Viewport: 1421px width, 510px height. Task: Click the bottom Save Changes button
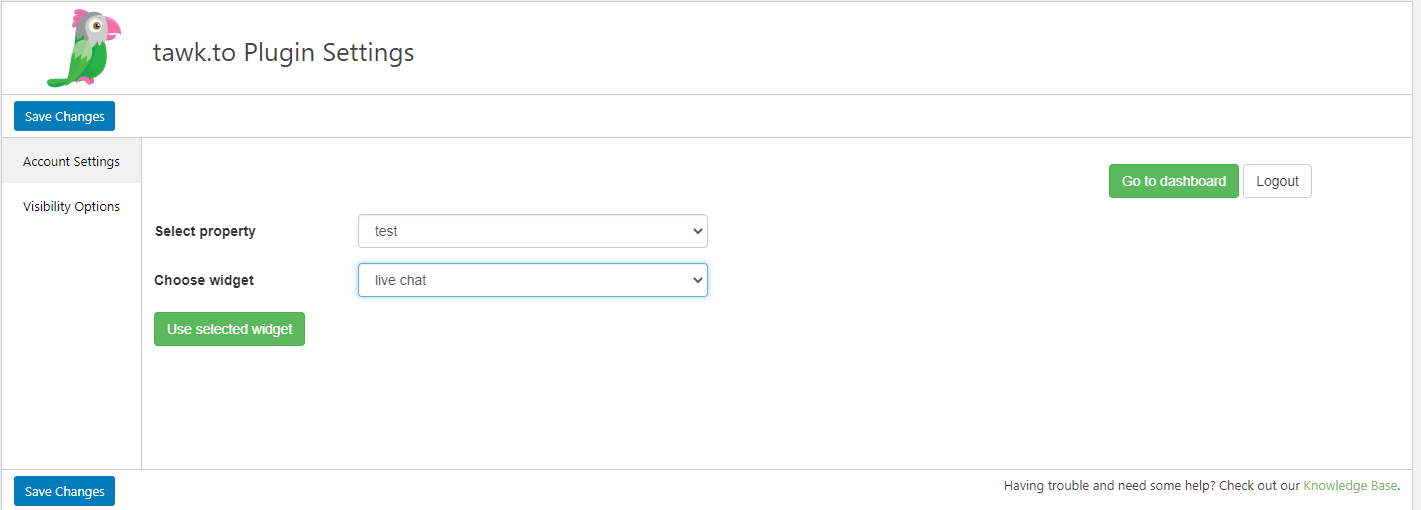[x=65, y=491]
